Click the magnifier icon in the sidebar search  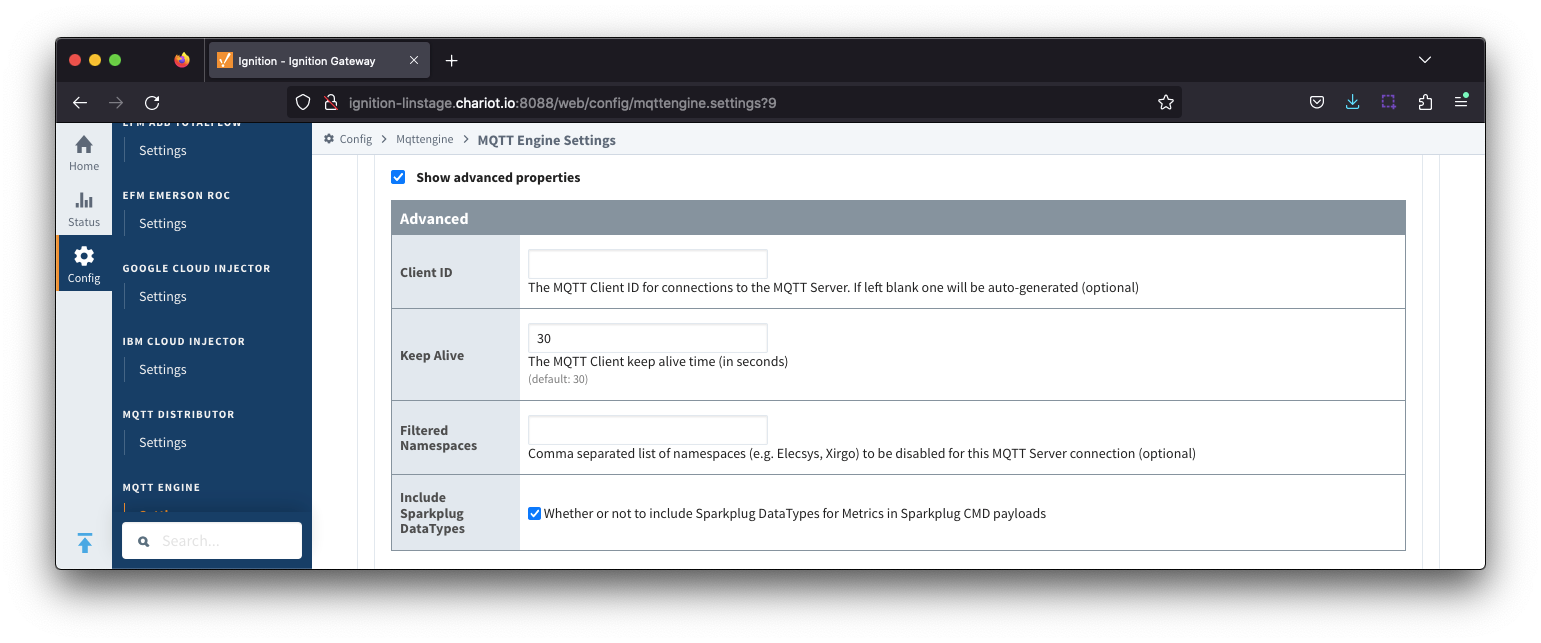tap(143, 541)
